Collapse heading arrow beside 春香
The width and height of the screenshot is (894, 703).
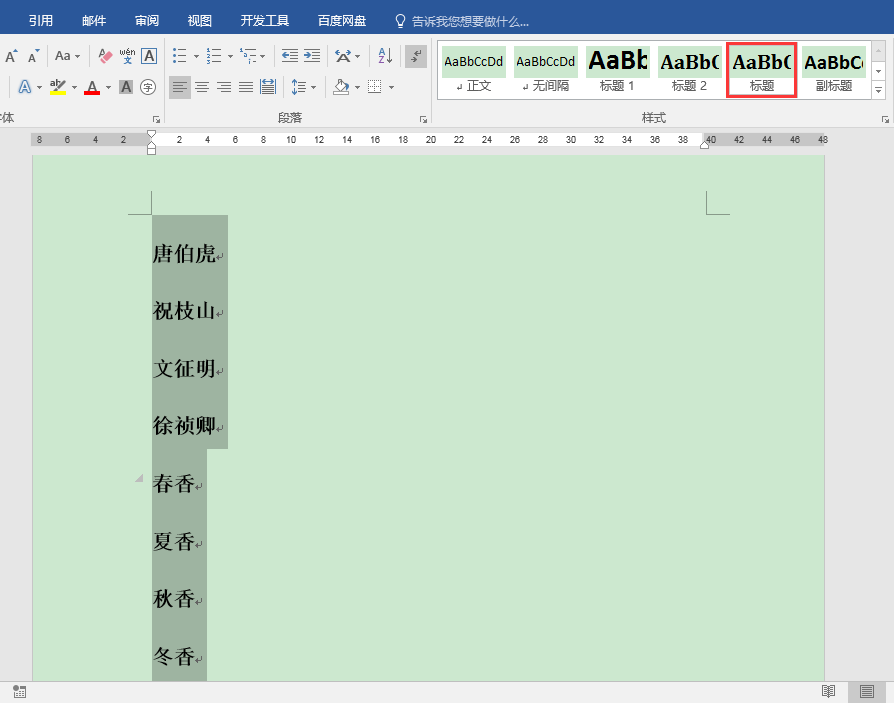[139, 478]
